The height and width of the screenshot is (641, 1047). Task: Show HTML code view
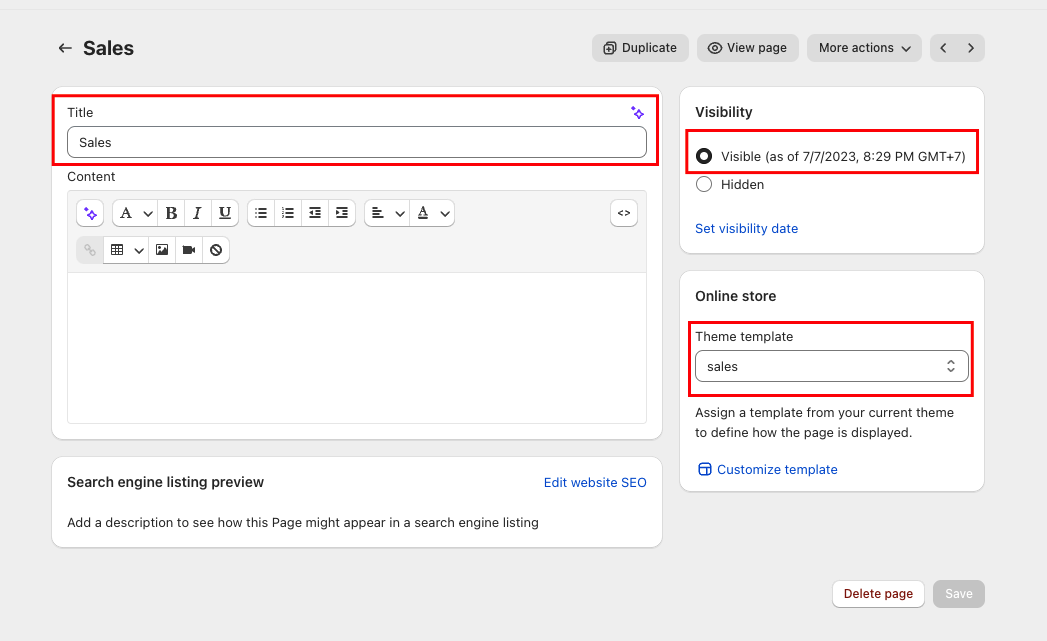coord(624,213)
